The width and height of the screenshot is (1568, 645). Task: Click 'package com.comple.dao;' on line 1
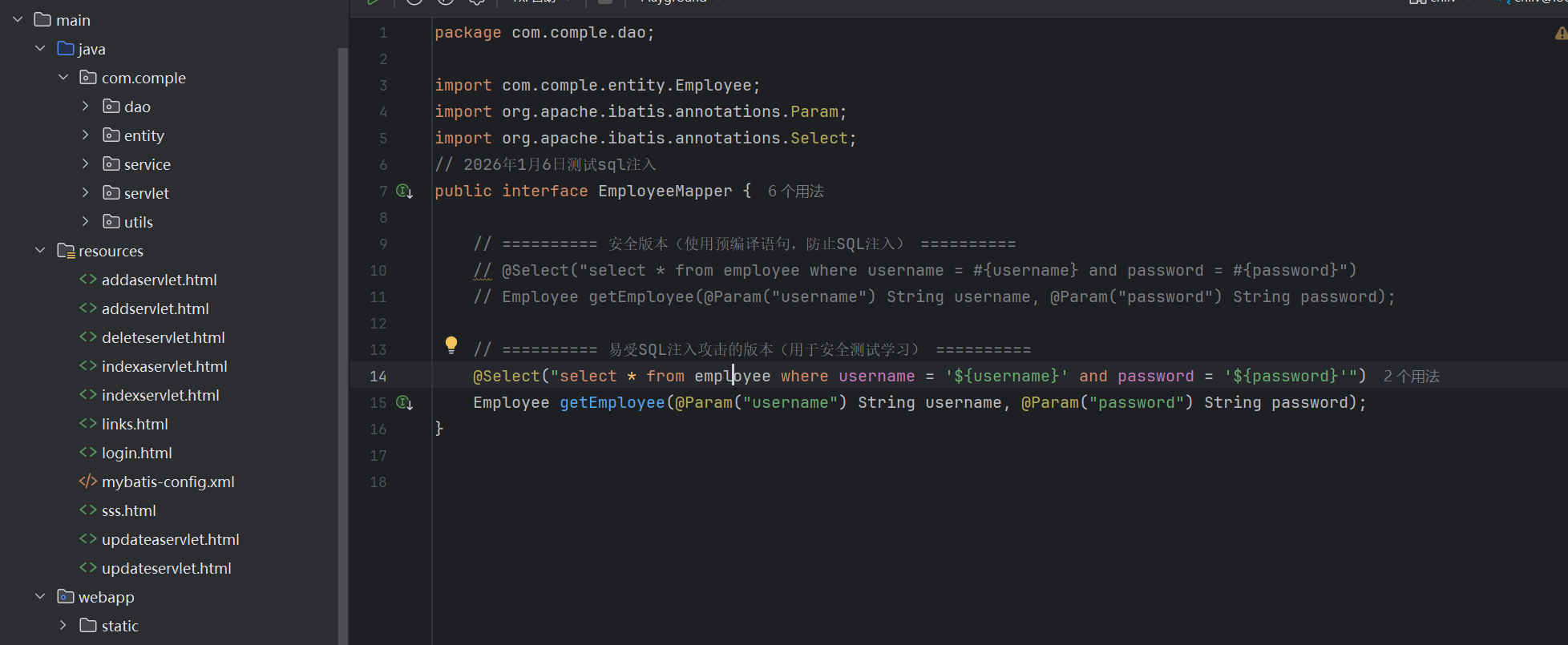click(x=545, y=33)
